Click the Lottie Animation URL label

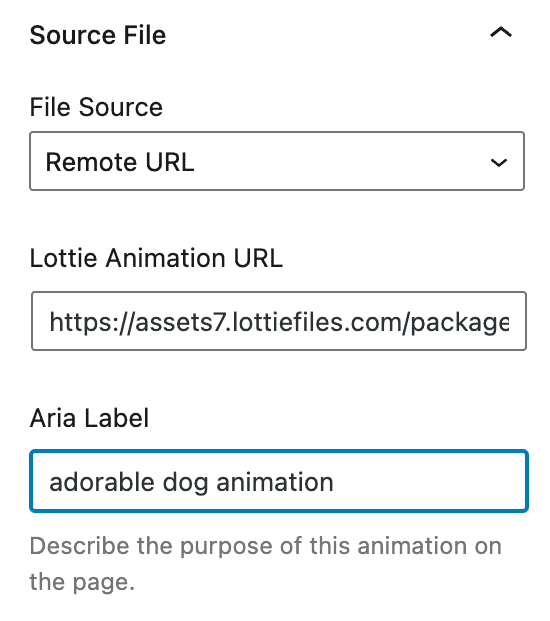coord(156,258)
